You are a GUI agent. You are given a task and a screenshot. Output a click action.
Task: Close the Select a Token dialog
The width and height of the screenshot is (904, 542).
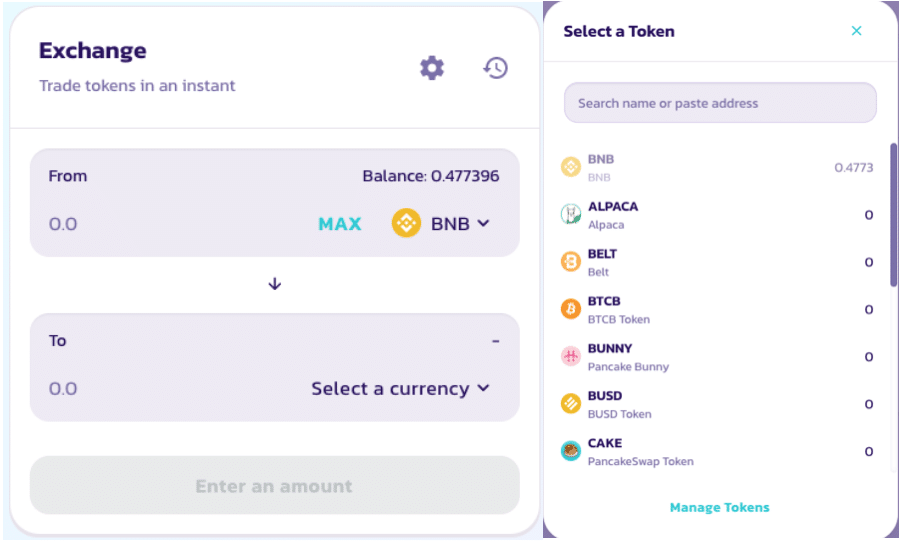(856, 31)
